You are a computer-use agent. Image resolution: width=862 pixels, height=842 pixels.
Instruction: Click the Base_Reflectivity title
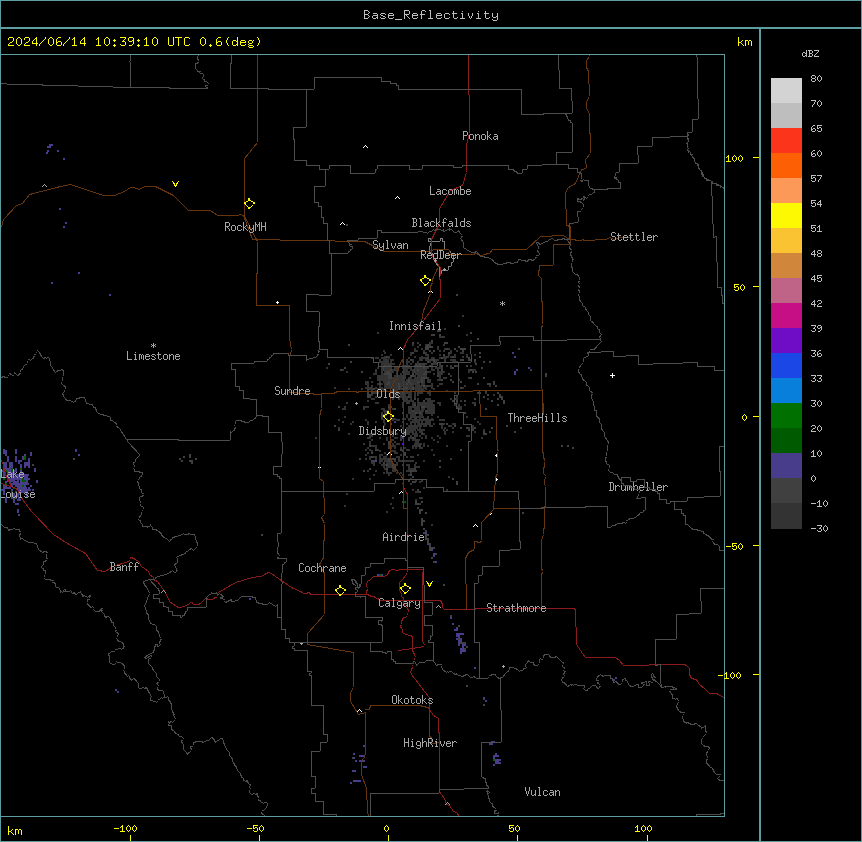click(x=431, y=15)
